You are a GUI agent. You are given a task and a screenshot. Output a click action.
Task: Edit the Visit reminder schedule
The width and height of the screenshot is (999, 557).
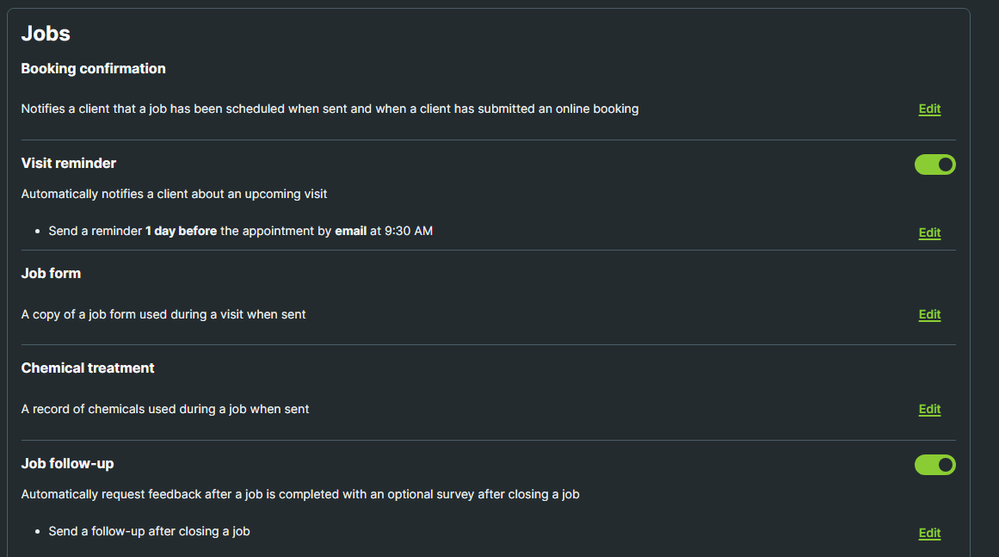(929, 233)
